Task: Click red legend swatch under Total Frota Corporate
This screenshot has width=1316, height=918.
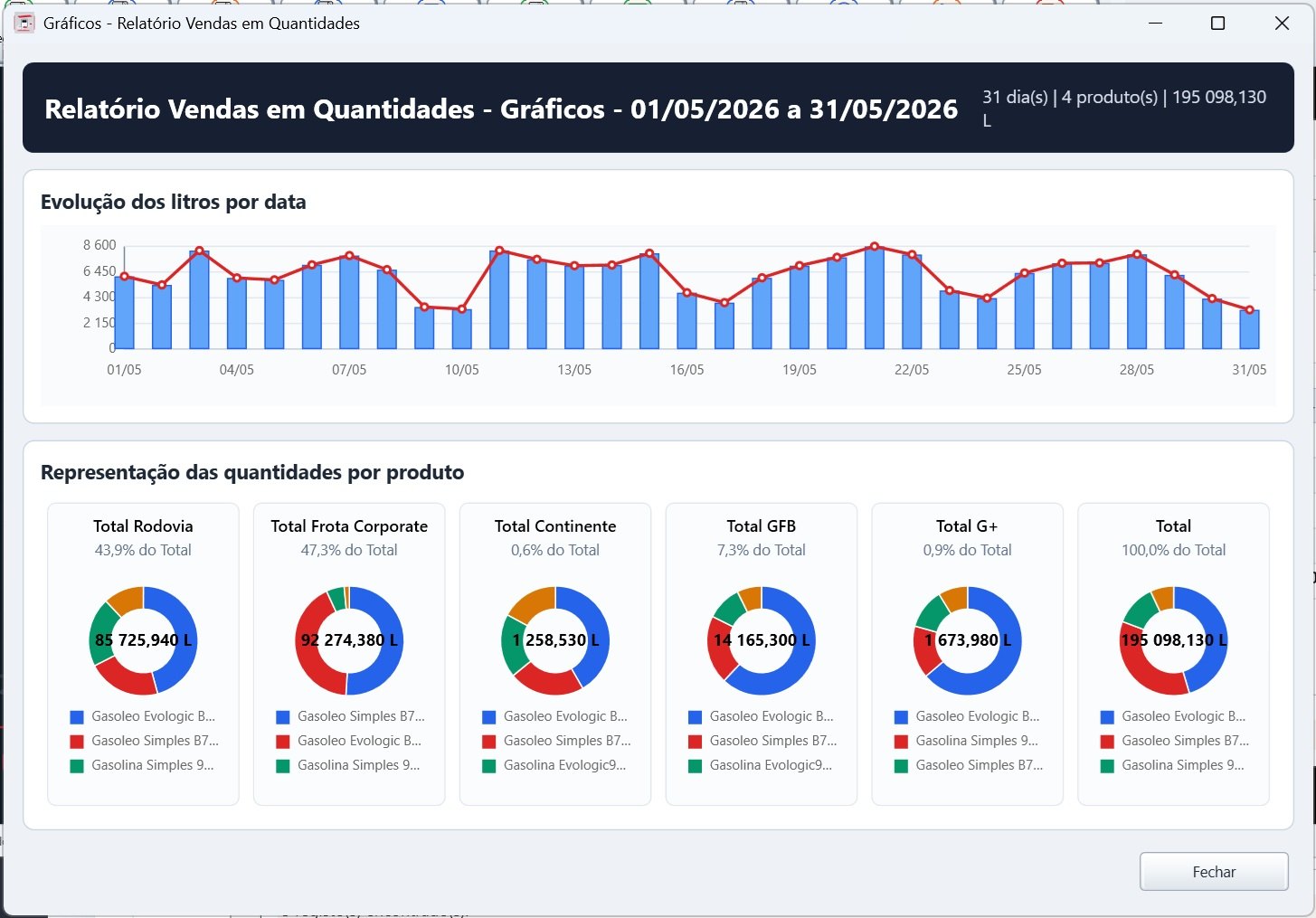Action: click(x=283, y=742)
